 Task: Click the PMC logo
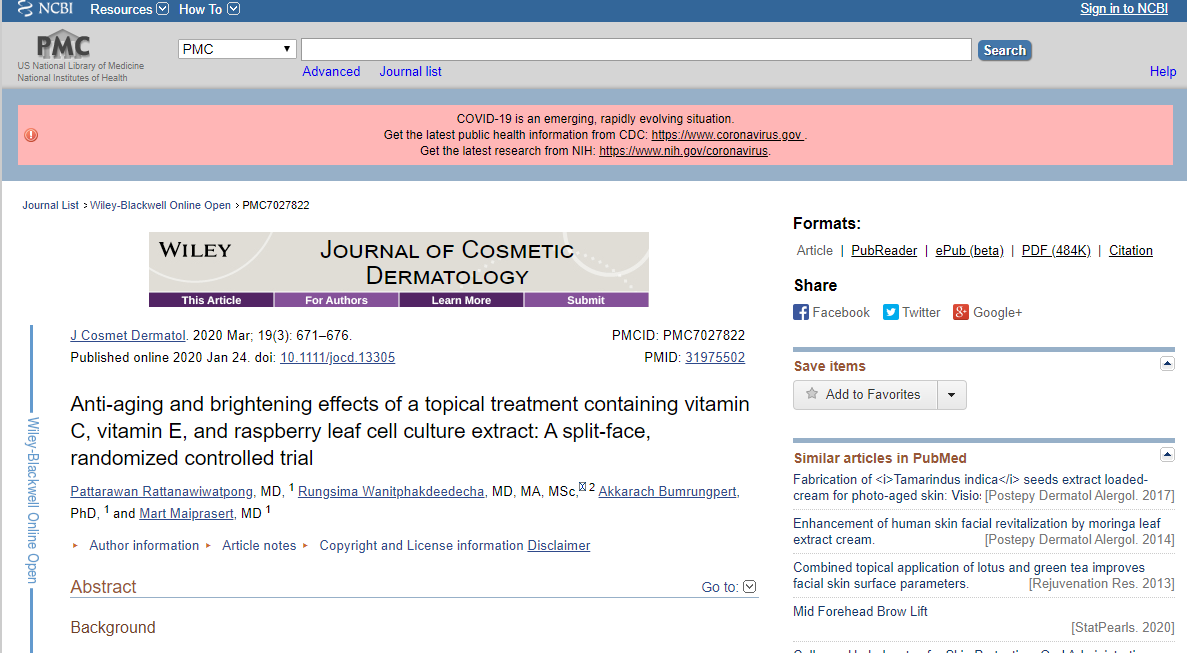pyautogui.click(x=63, y=46)
